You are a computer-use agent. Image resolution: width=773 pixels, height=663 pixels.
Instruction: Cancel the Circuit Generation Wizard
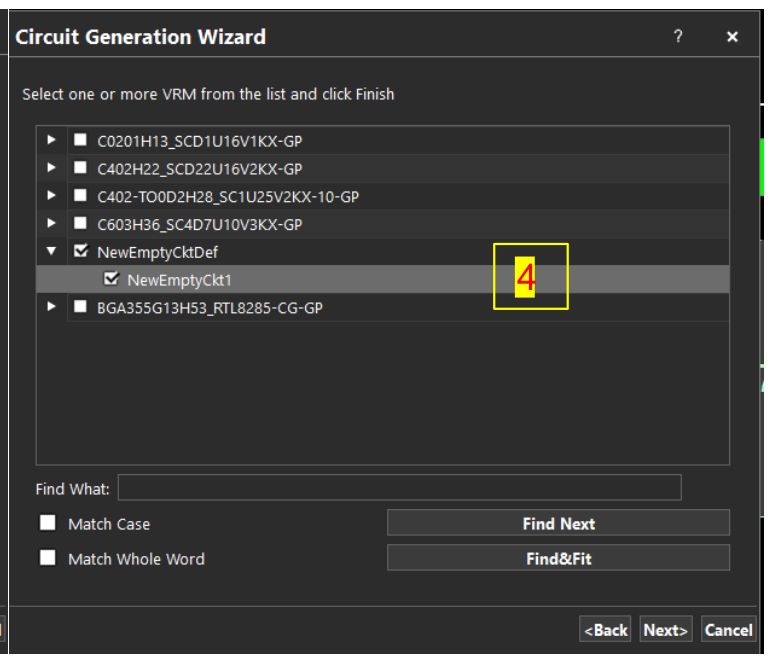[729, 629]
